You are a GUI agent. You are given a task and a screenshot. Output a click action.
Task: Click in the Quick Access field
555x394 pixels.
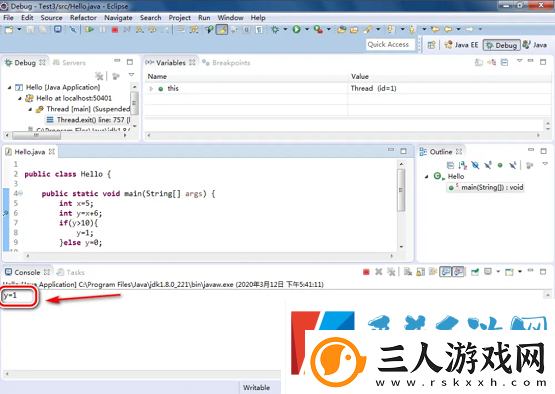pyautogui.click(x=390, y=45)
